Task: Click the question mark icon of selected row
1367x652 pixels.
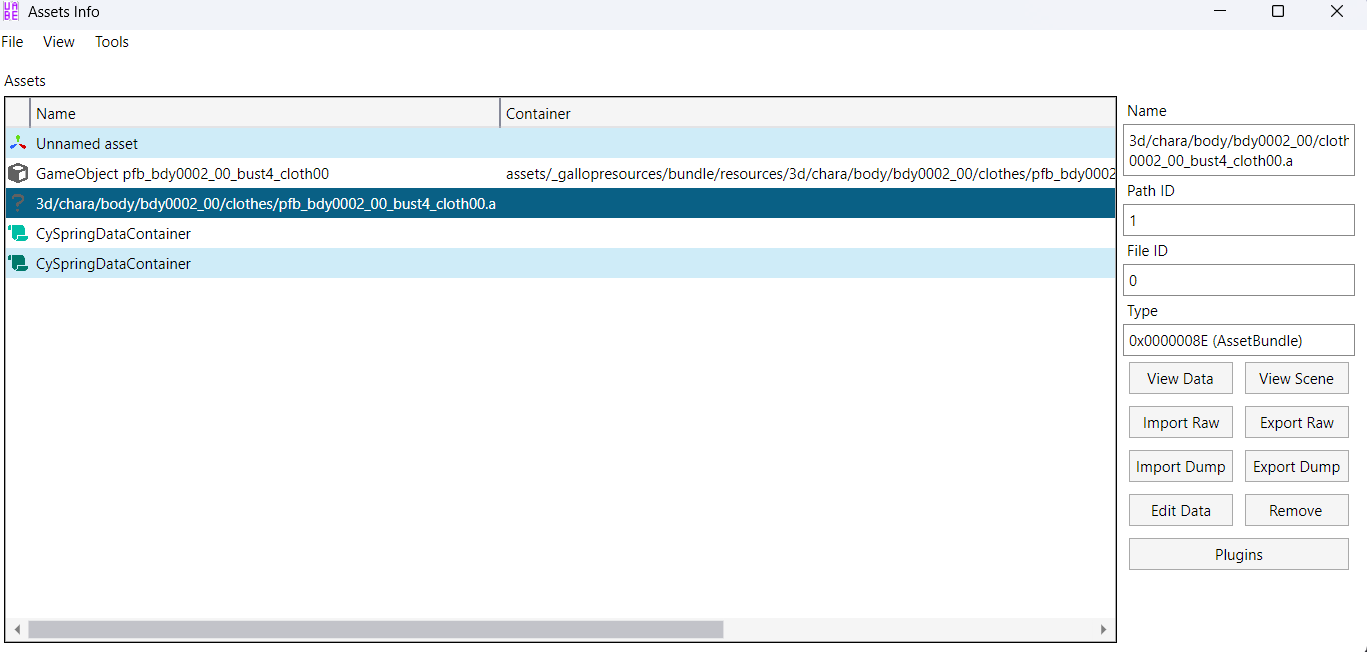Action: click(x=17, y=203)
